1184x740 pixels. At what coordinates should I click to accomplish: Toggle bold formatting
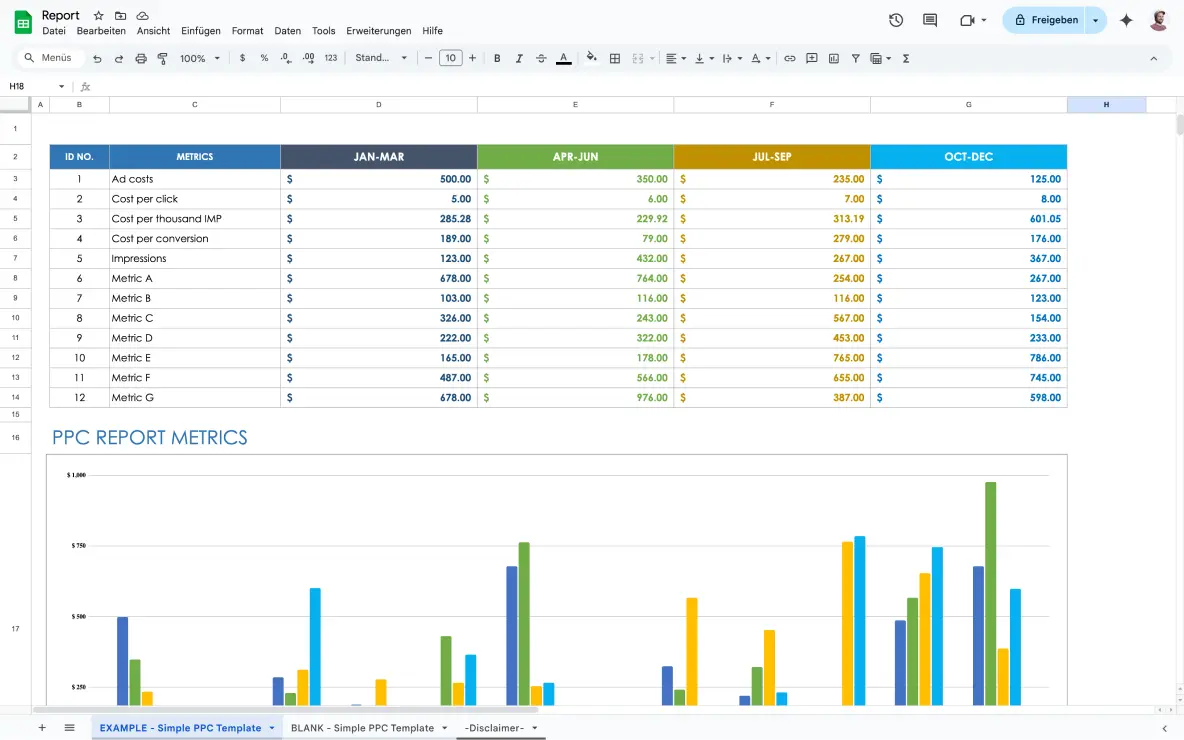pos(497,57)
